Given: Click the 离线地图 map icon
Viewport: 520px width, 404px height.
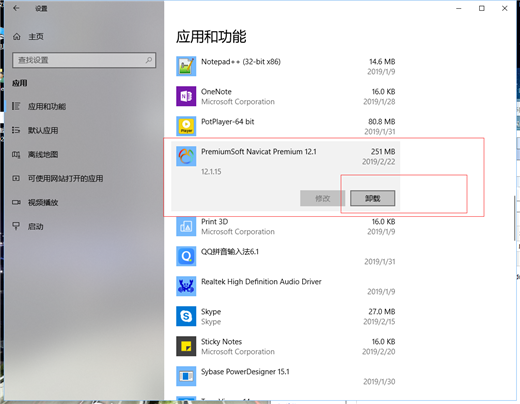Looking at the screenshot, I should [16, 154].
